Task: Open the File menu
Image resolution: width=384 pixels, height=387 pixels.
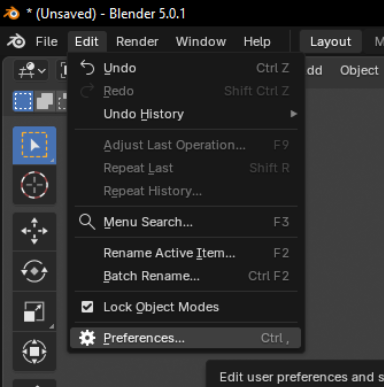Action: tap(47, 42)
